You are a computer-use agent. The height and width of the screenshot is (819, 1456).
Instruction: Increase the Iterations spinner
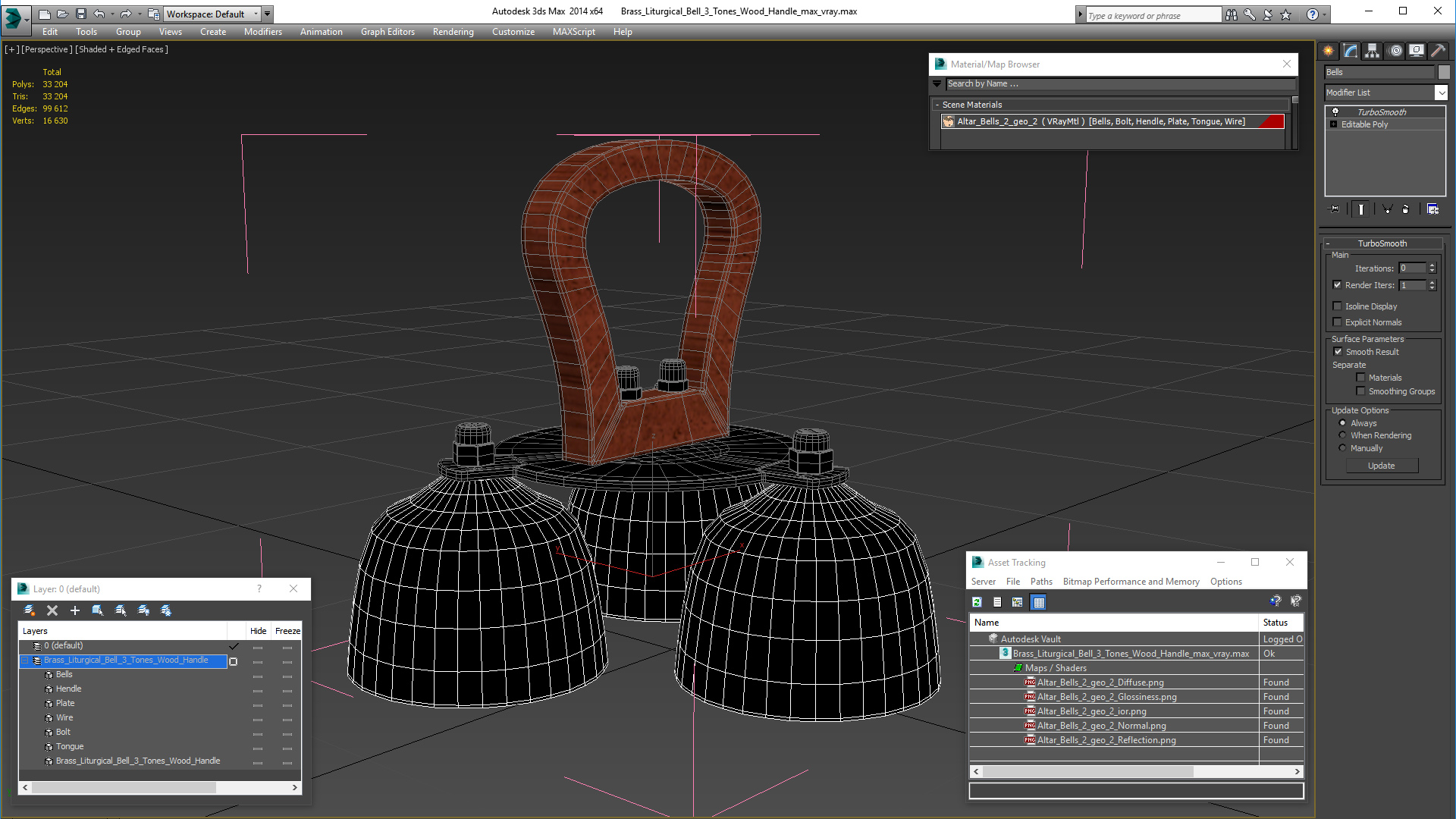click(x=1432, y=265)
